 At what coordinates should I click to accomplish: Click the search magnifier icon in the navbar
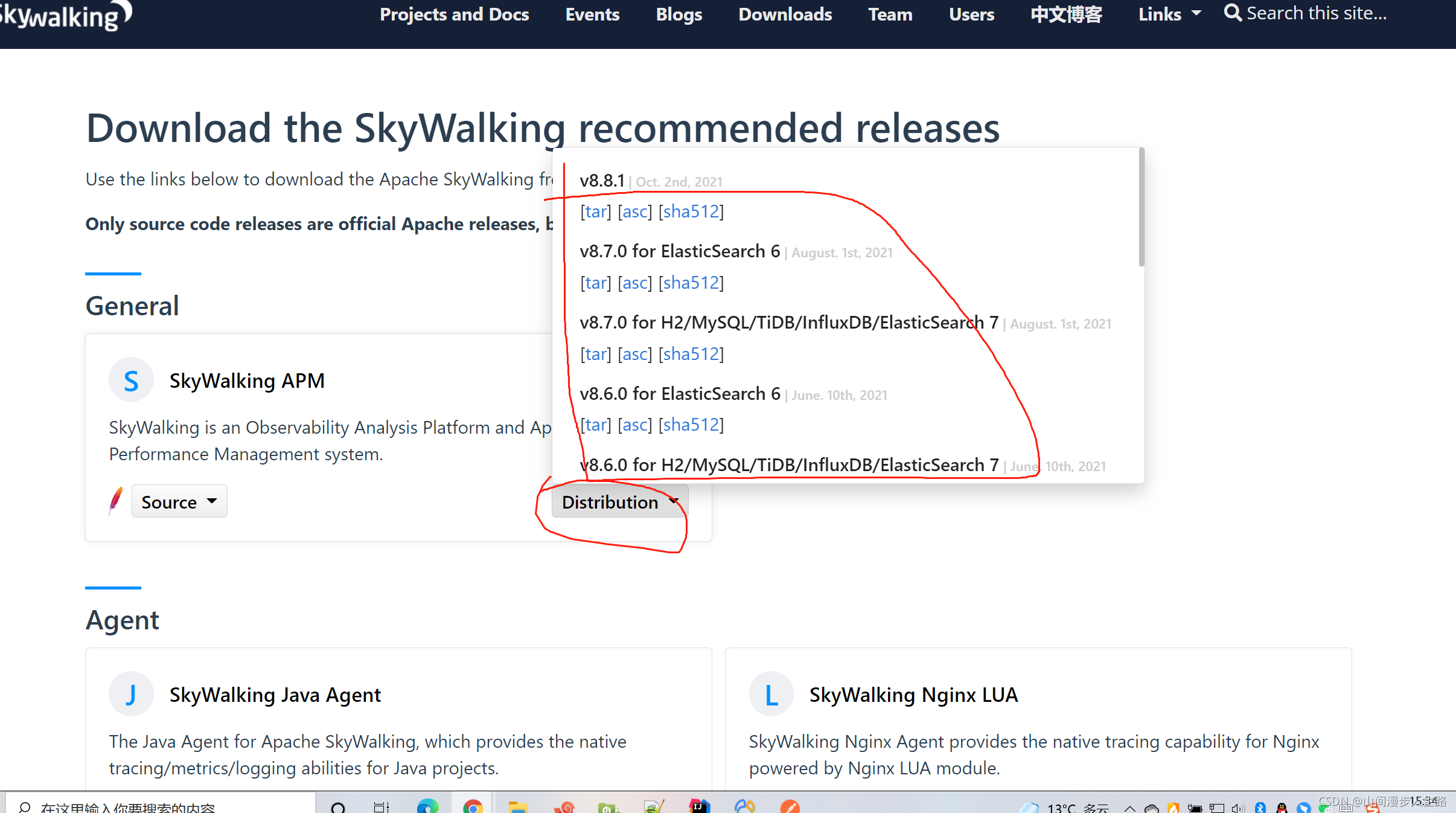[1233, 13]
